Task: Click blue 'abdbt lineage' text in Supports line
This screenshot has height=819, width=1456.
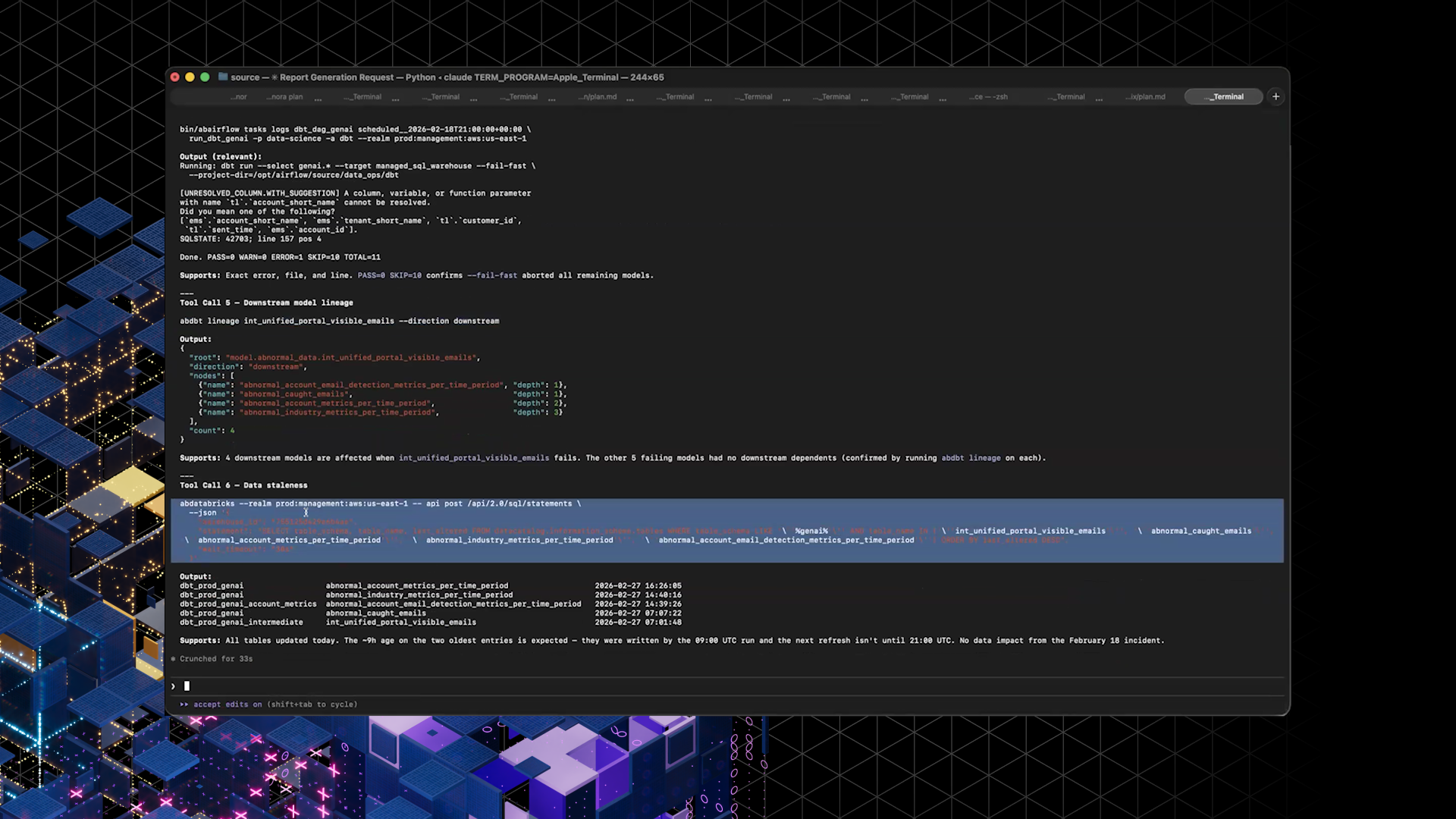Action: pos(971,458)
